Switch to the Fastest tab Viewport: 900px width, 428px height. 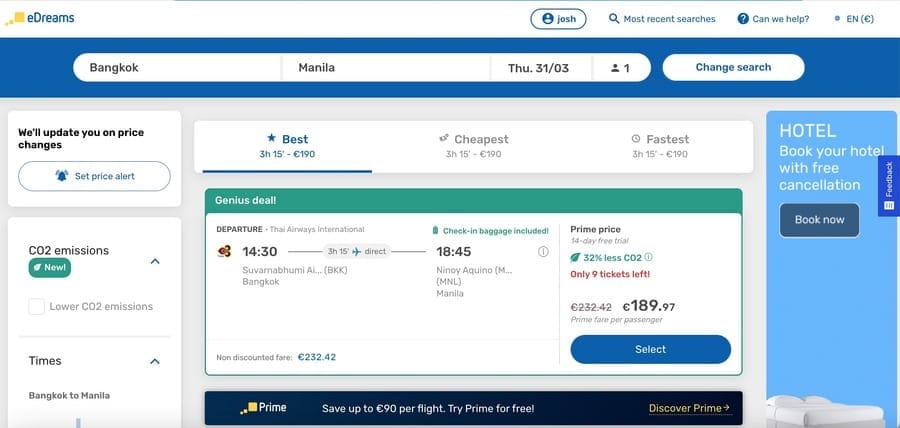660,146
